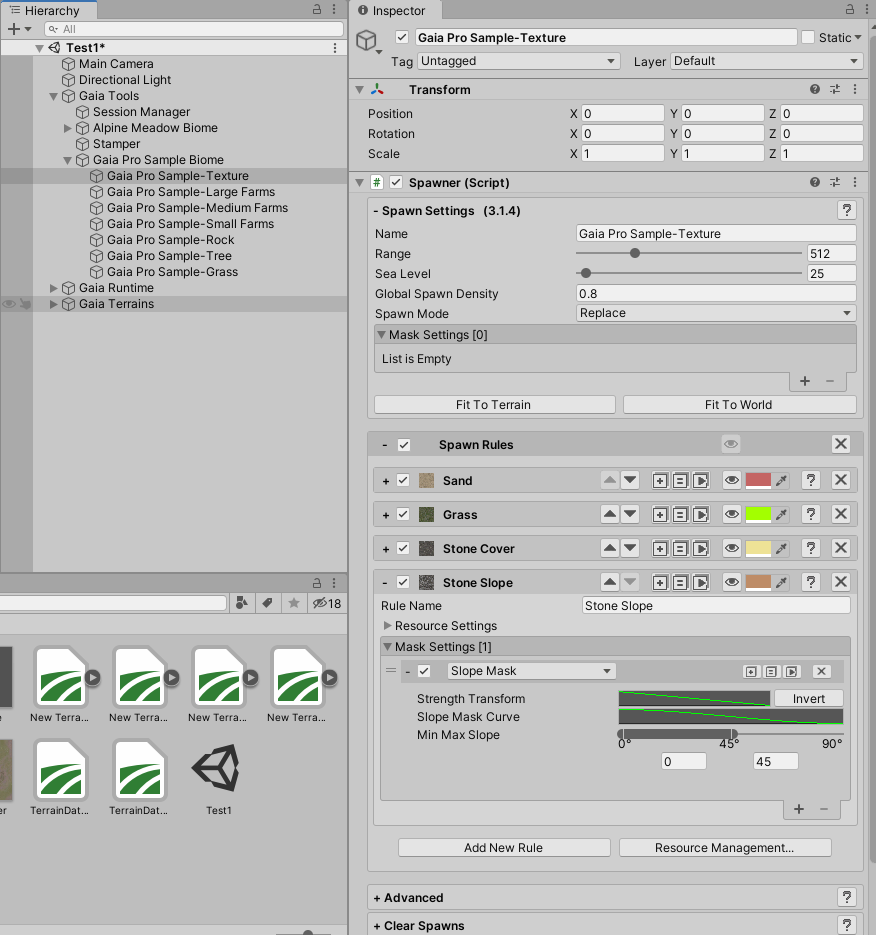The height and width of the screenshot is (935, 876).
Task: Expand the Advanced section
Action: [377, 898]
